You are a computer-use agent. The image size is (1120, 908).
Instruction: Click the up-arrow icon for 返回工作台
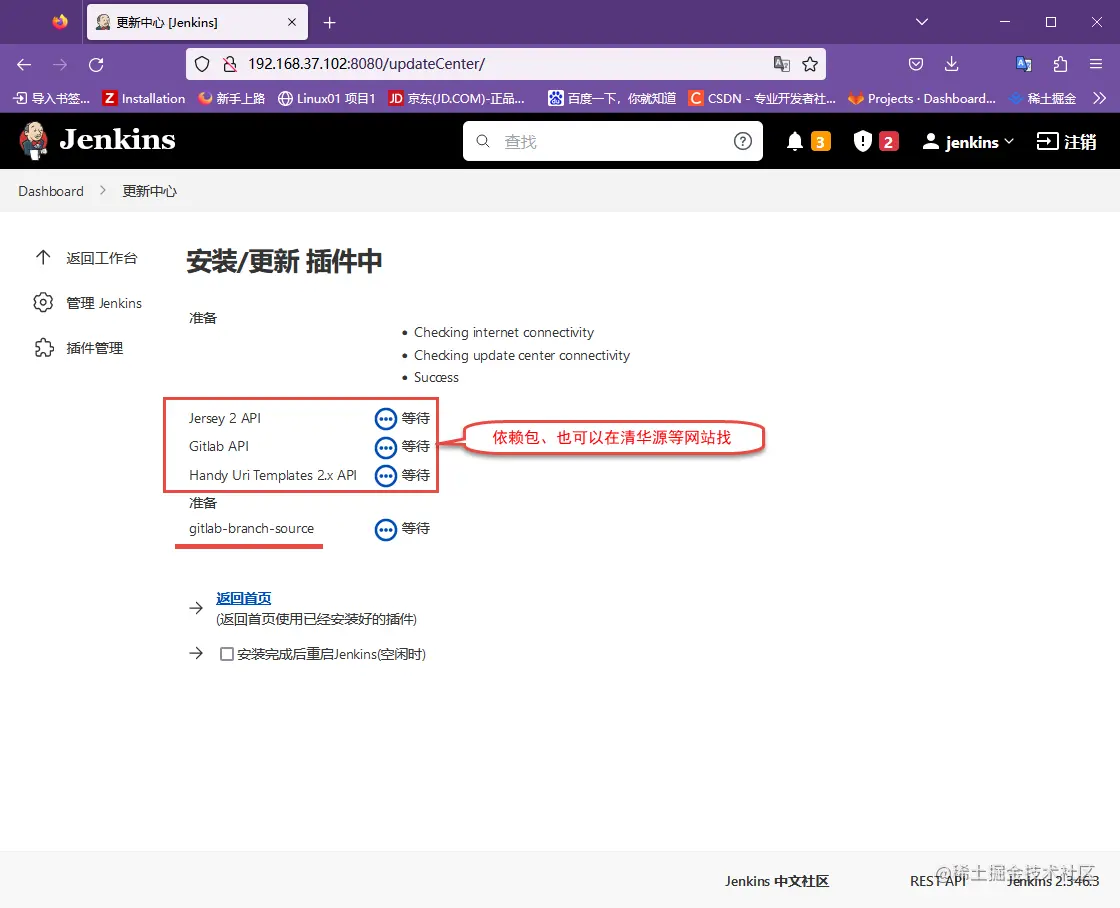click(43, 257)
